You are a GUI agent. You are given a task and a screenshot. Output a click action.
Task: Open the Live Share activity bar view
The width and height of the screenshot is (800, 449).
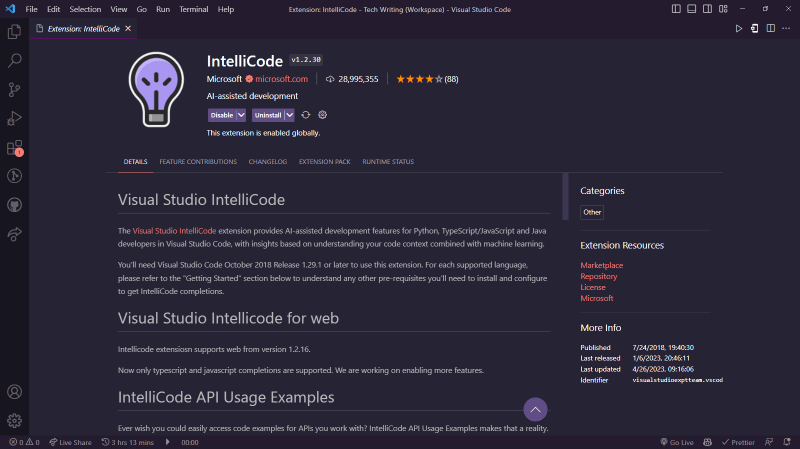[14, 234]
